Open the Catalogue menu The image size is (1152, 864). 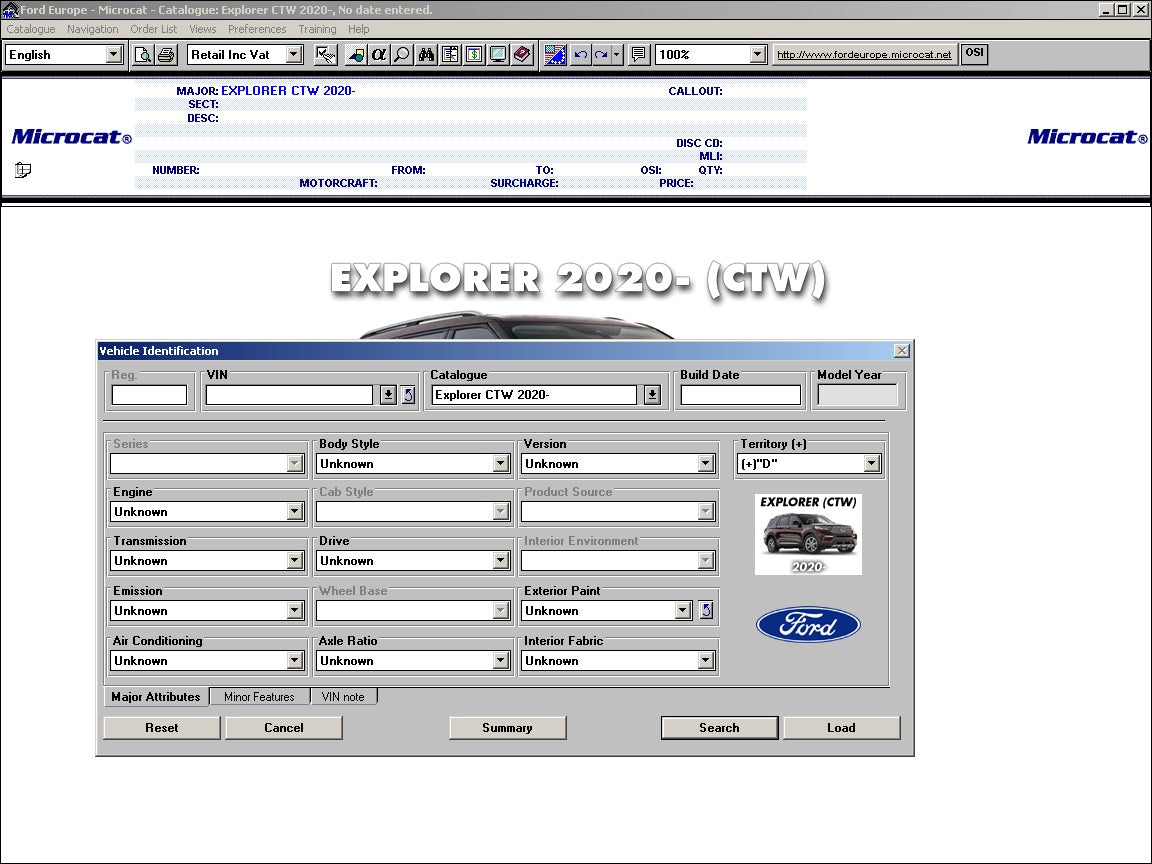(31, 29)
